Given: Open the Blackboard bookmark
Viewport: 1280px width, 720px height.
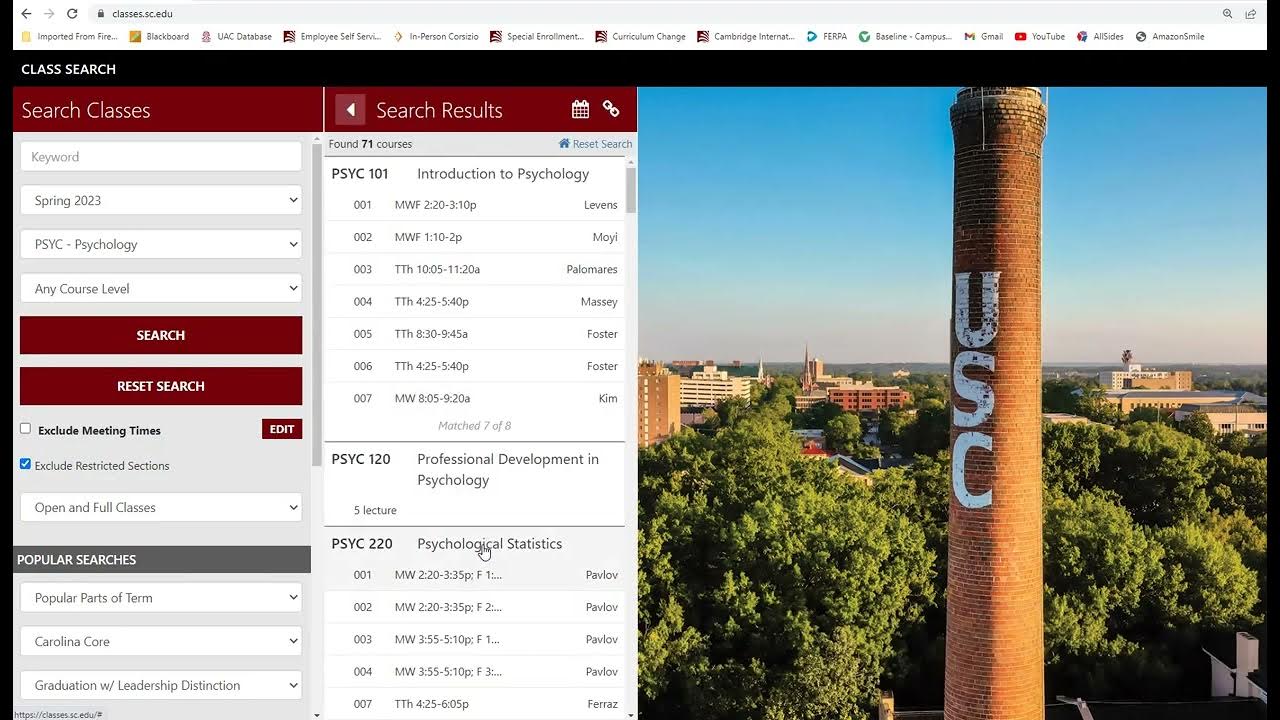Looking at the screenshot, I should pyautogui.click(x=159, y=36).
